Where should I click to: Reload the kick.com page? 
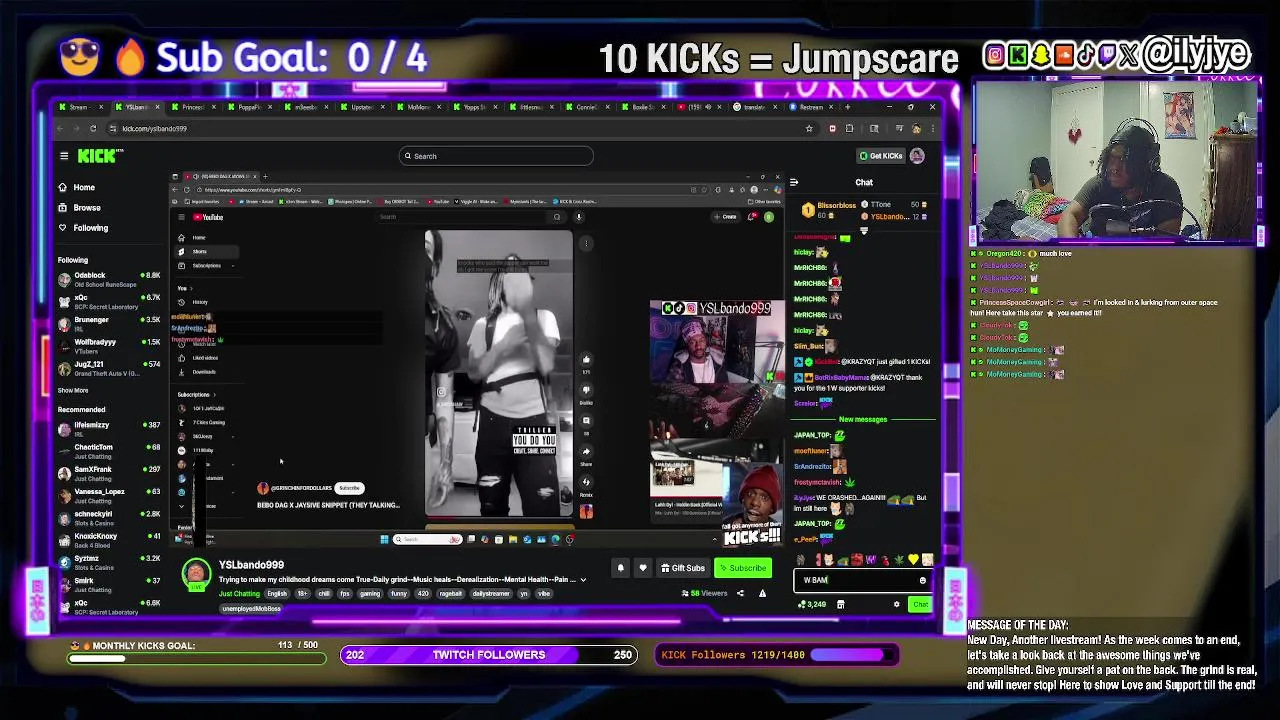(x=93, y=128)
